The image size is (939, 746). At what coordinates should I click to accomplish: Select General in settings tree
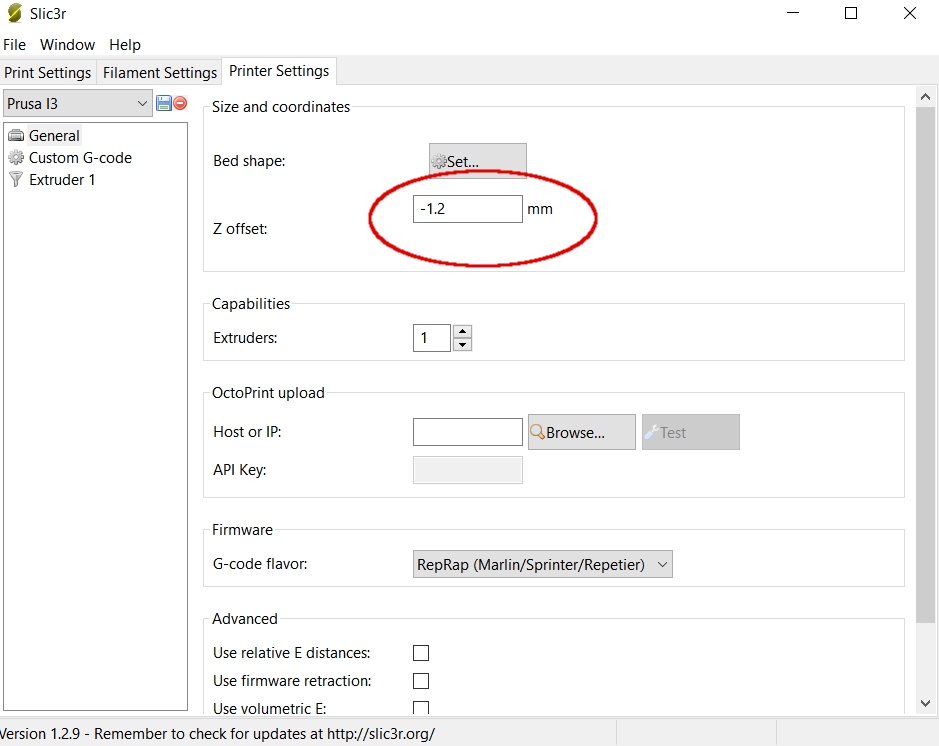(x=54, y=136)
